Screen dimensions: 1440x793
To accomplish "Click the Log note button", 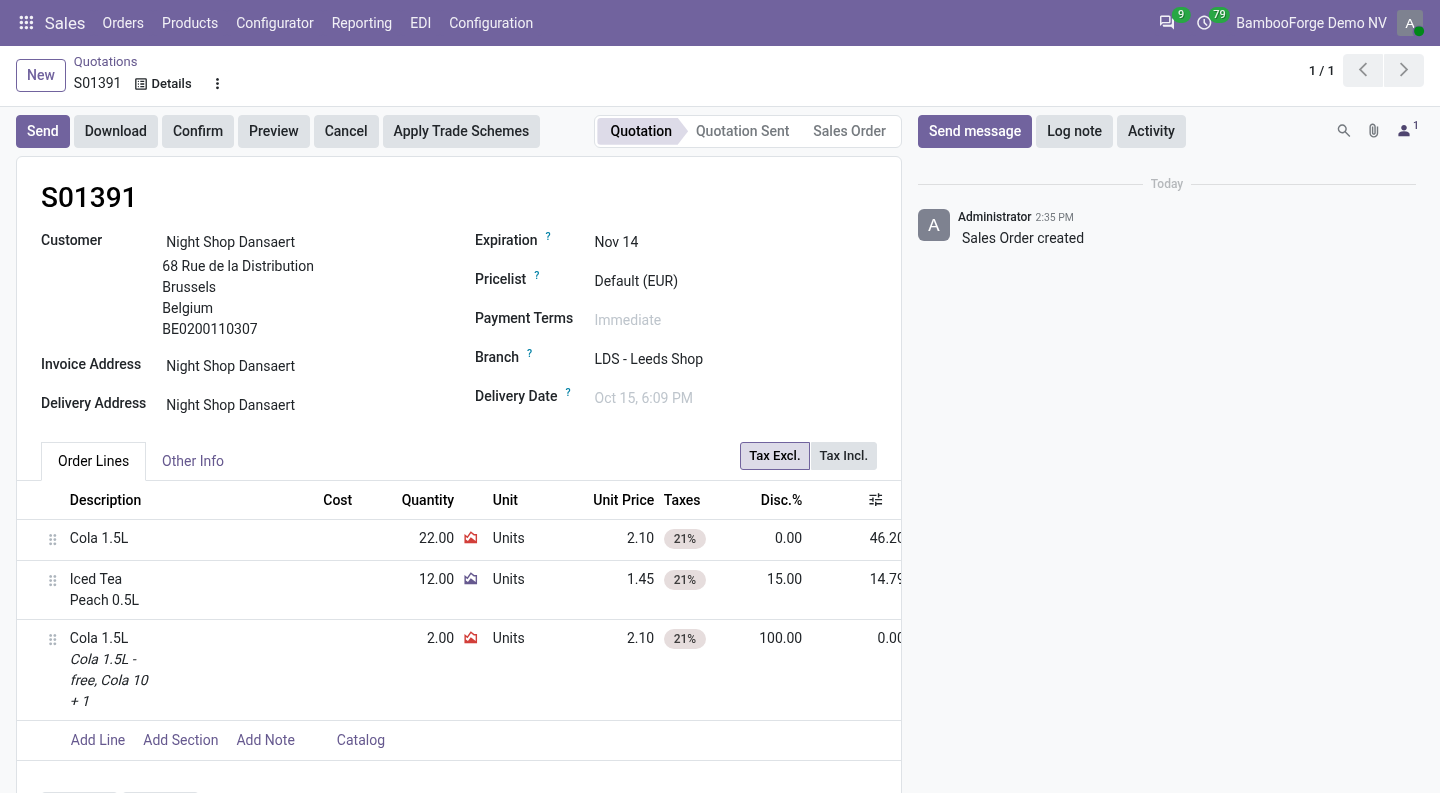I will 1074,131.
